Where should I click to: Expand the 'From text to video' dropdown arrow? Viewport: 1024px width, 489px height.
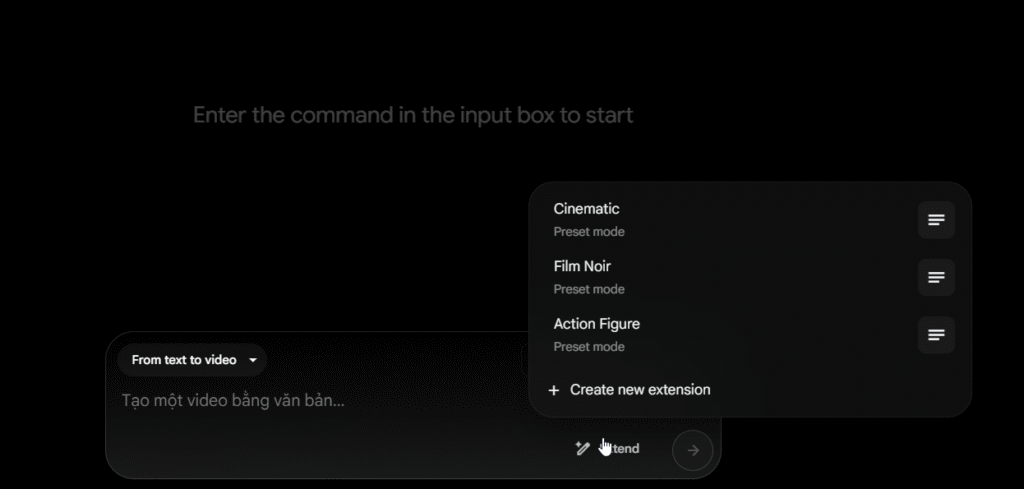253,360
